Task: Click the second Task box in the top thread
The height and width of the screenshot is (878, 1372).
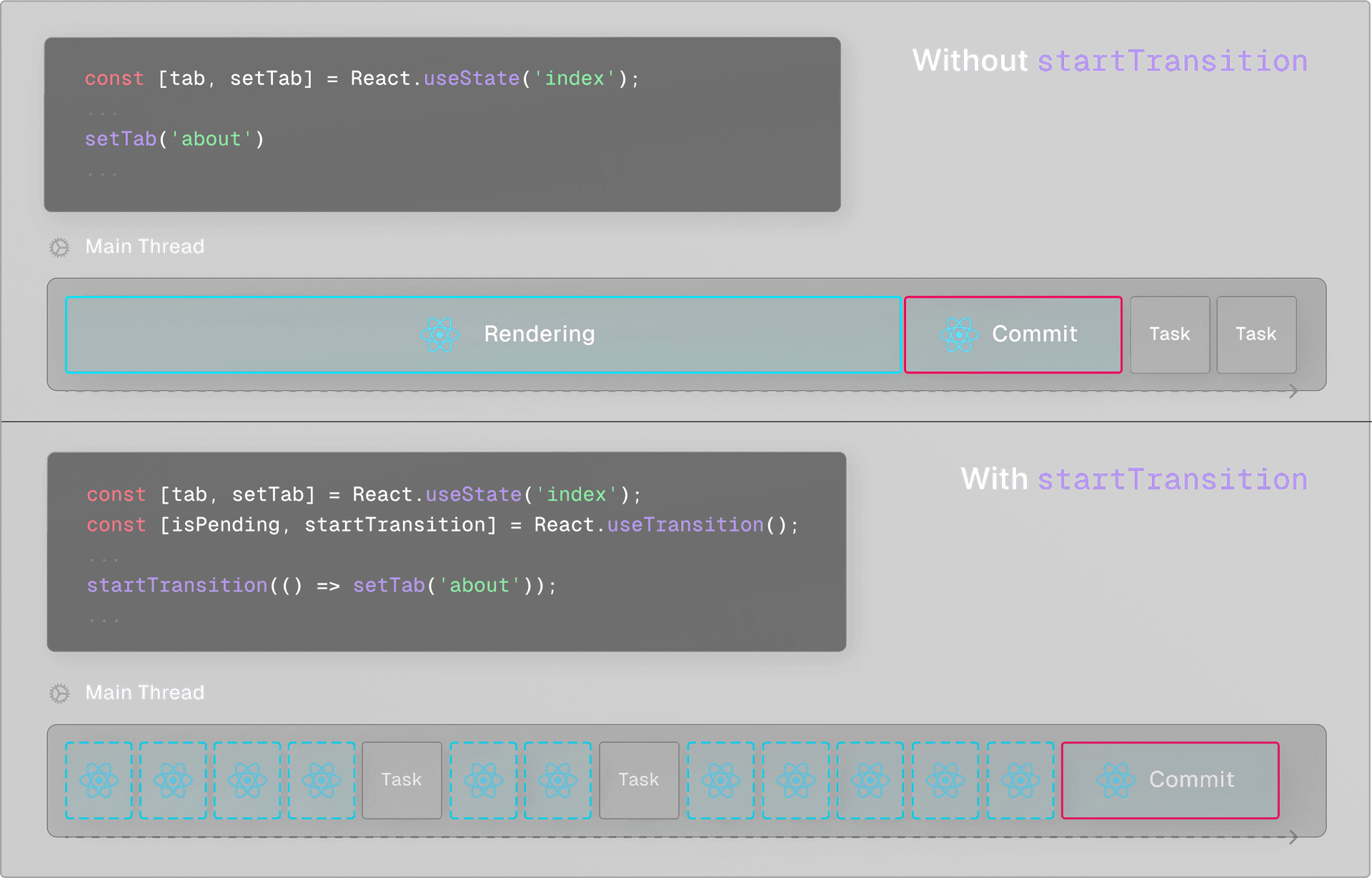Action: tap(1256, 334)
